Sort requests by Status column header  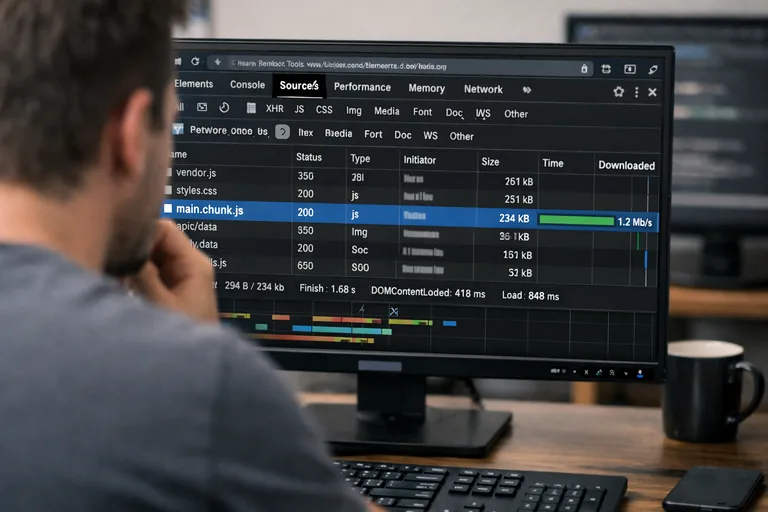(x=309, y=157)
